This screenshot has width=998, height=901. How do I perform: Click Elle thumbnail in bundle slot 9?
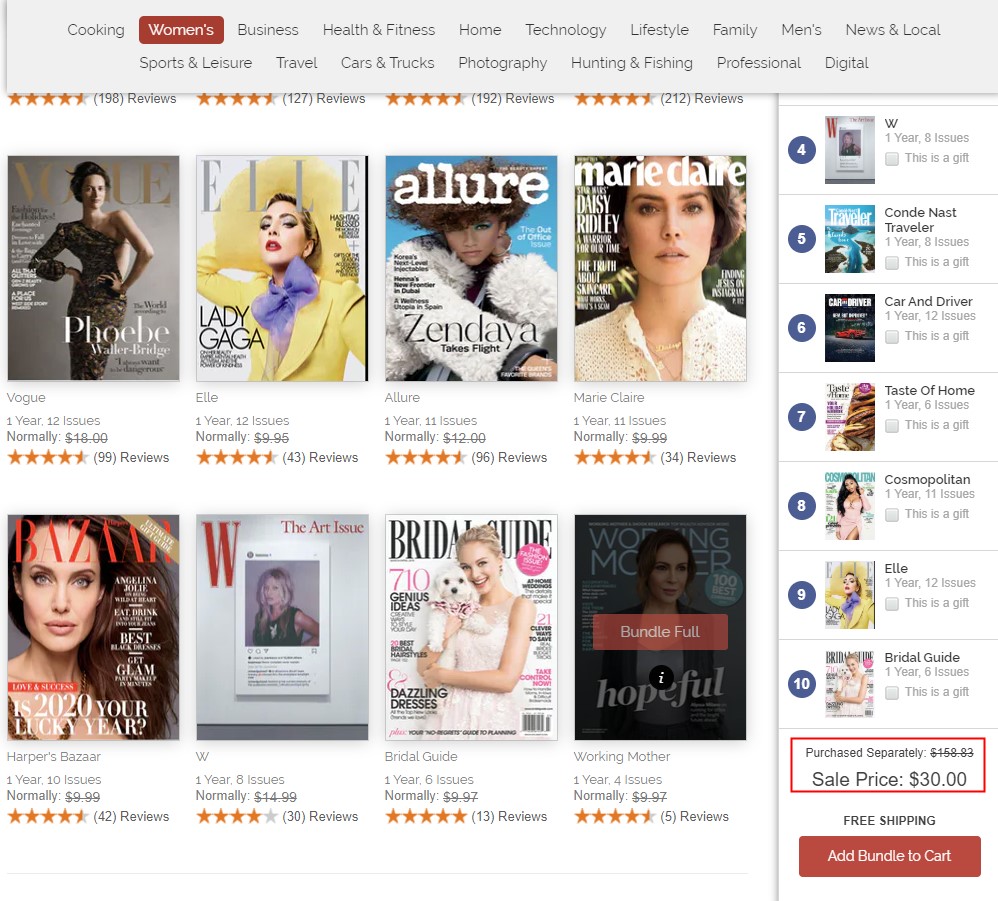[x=850, y=595]
